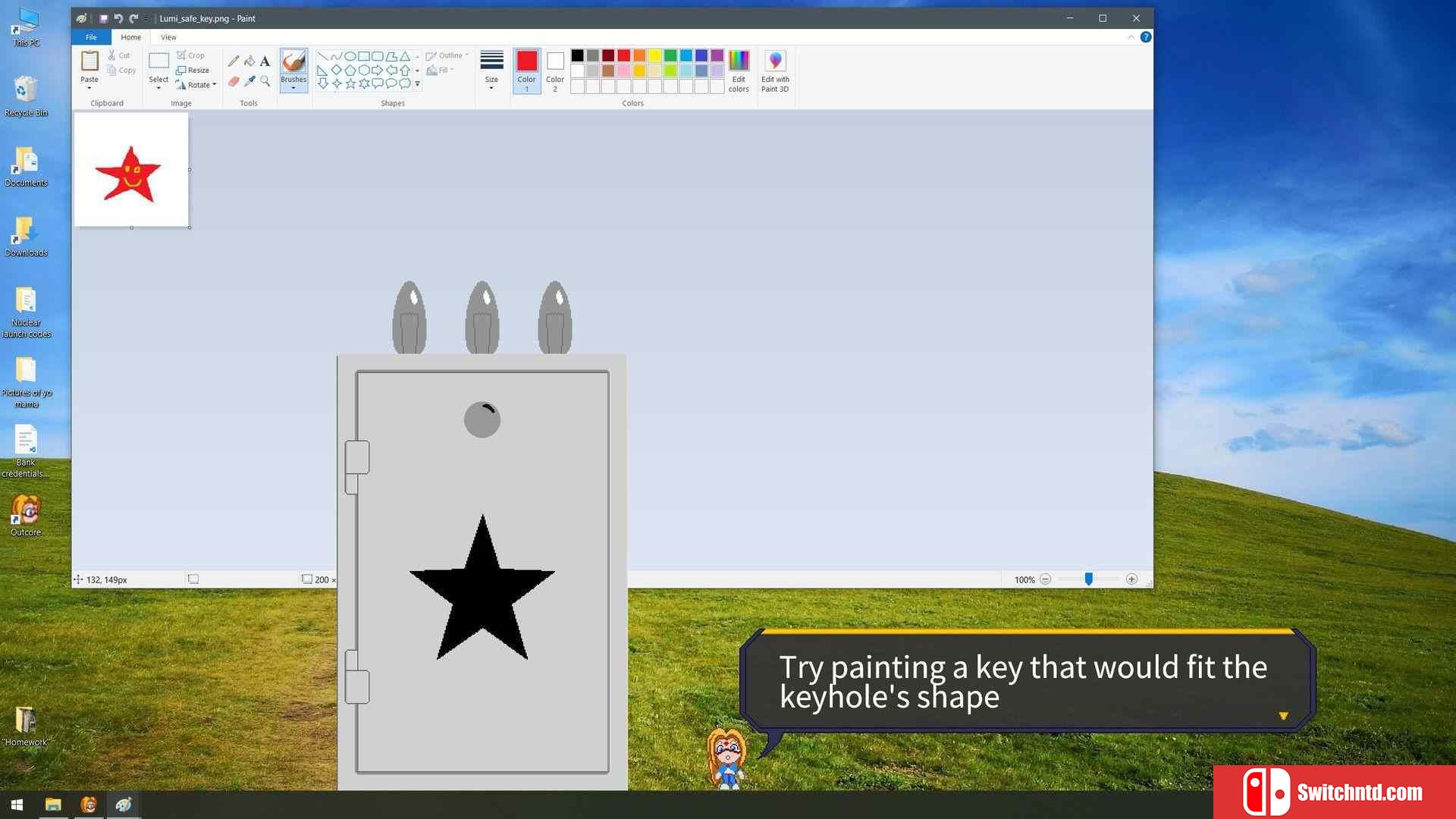This screenshot has width=1456, height=819.
Task: Click the Lumi_safe_key thumbnail in canvas
Action: coord(131,170)
